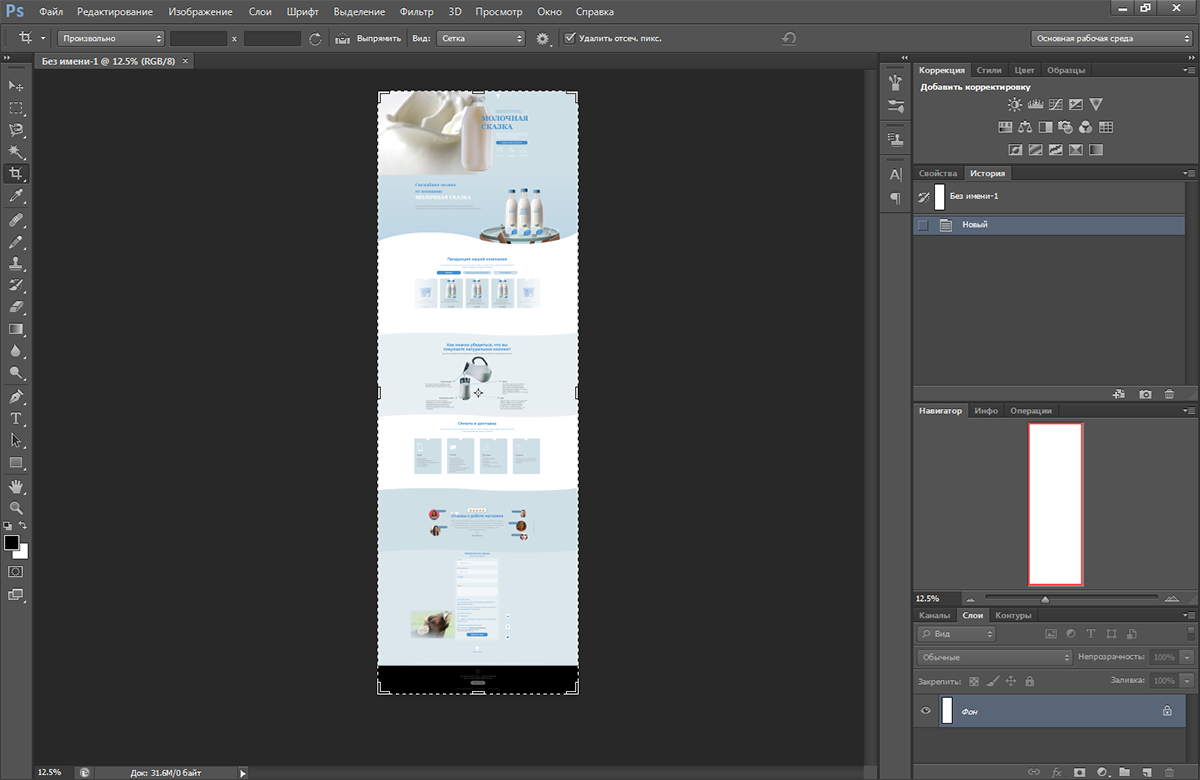Screen dimensions: 1200x780
Task: Open the 'Сетка' overlay view dropdown
Action: tap(482, 39)
